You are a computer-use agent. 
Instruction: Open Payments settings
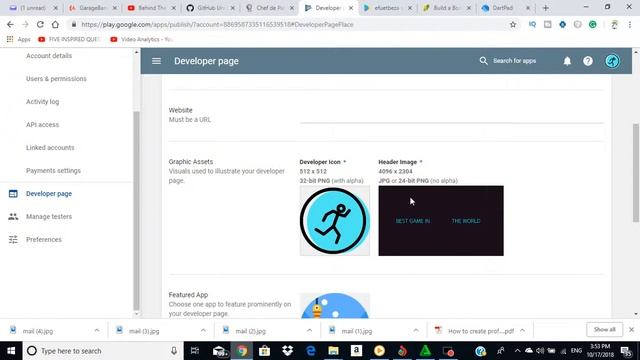click(x=53, y=171)
